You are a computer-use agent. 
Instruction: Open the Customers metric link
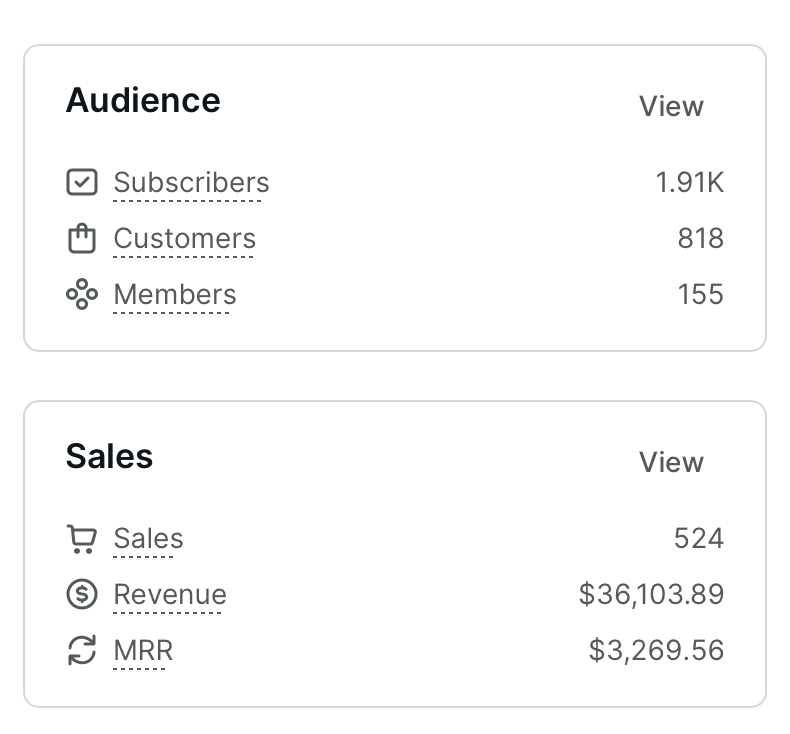(x=184, y=239)
